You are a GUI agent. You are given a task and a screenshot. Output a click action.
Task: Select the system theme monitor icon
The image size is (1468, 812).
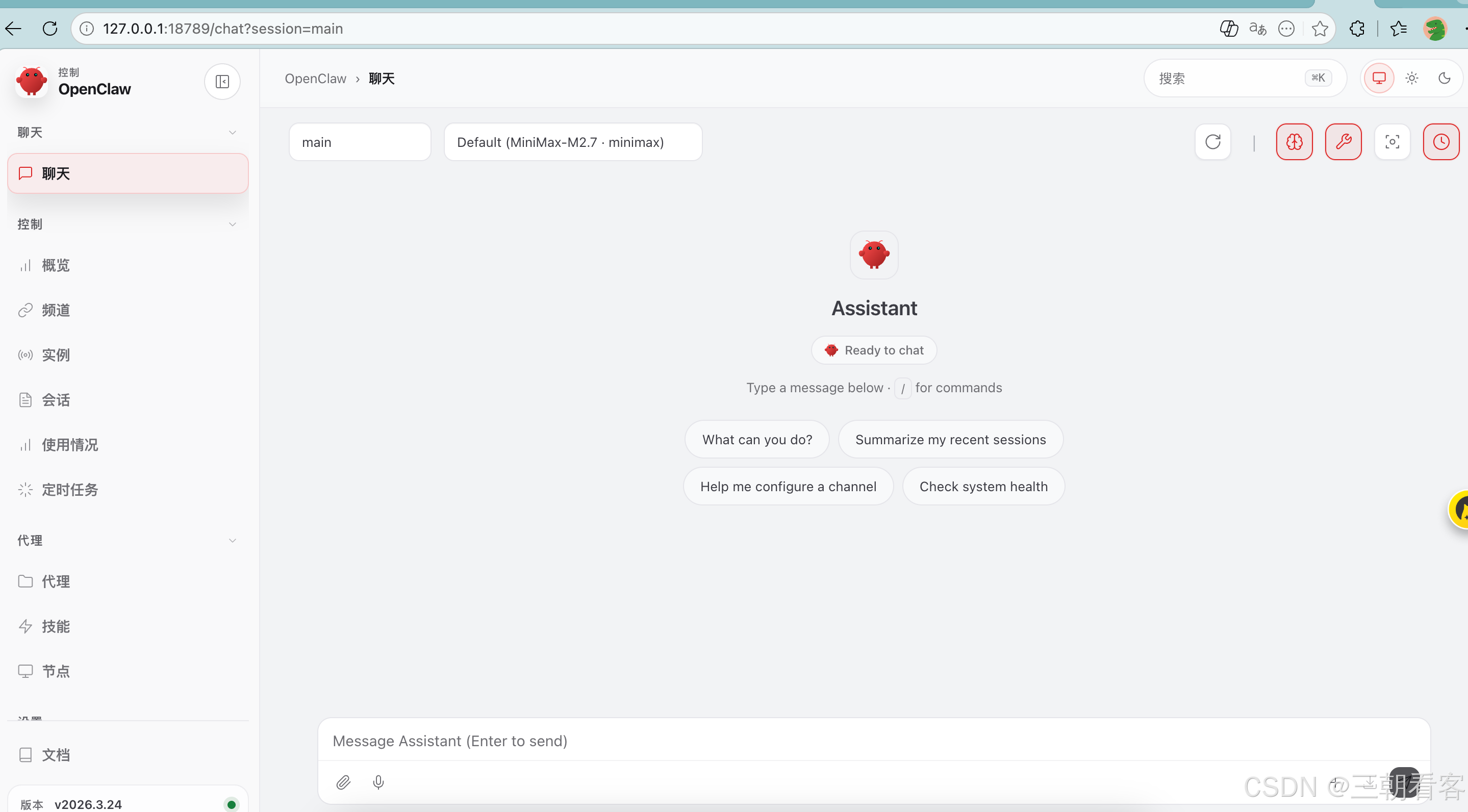click(x=1379, y=78)
